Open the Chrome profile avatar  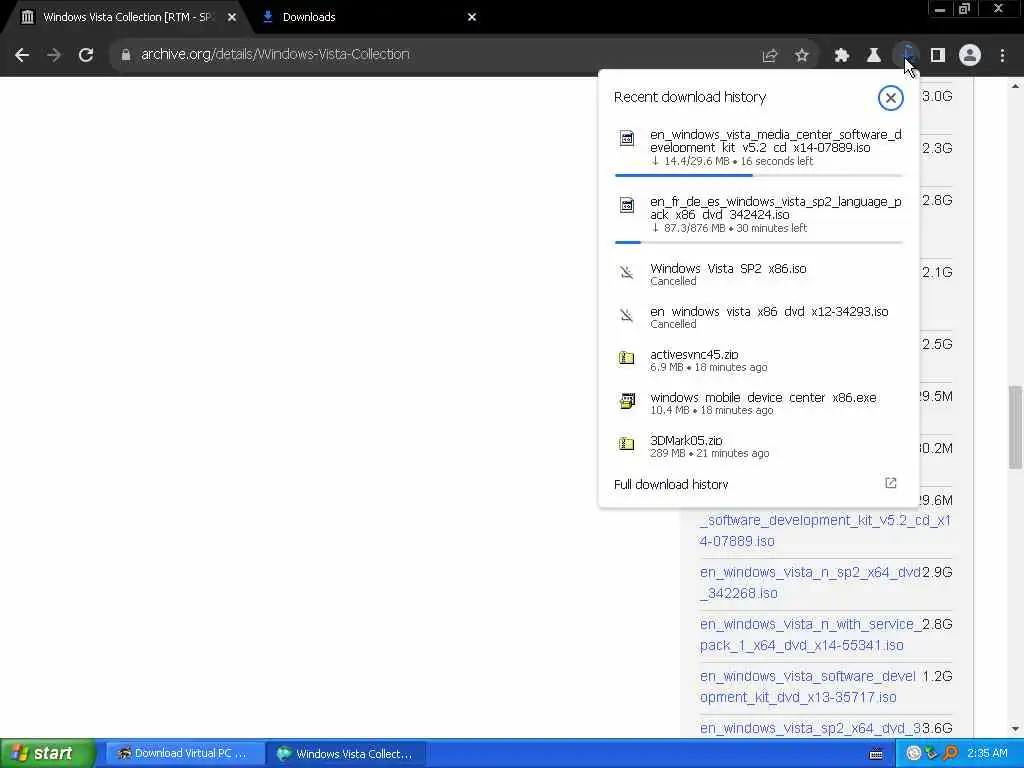click(x=970, y=56)
